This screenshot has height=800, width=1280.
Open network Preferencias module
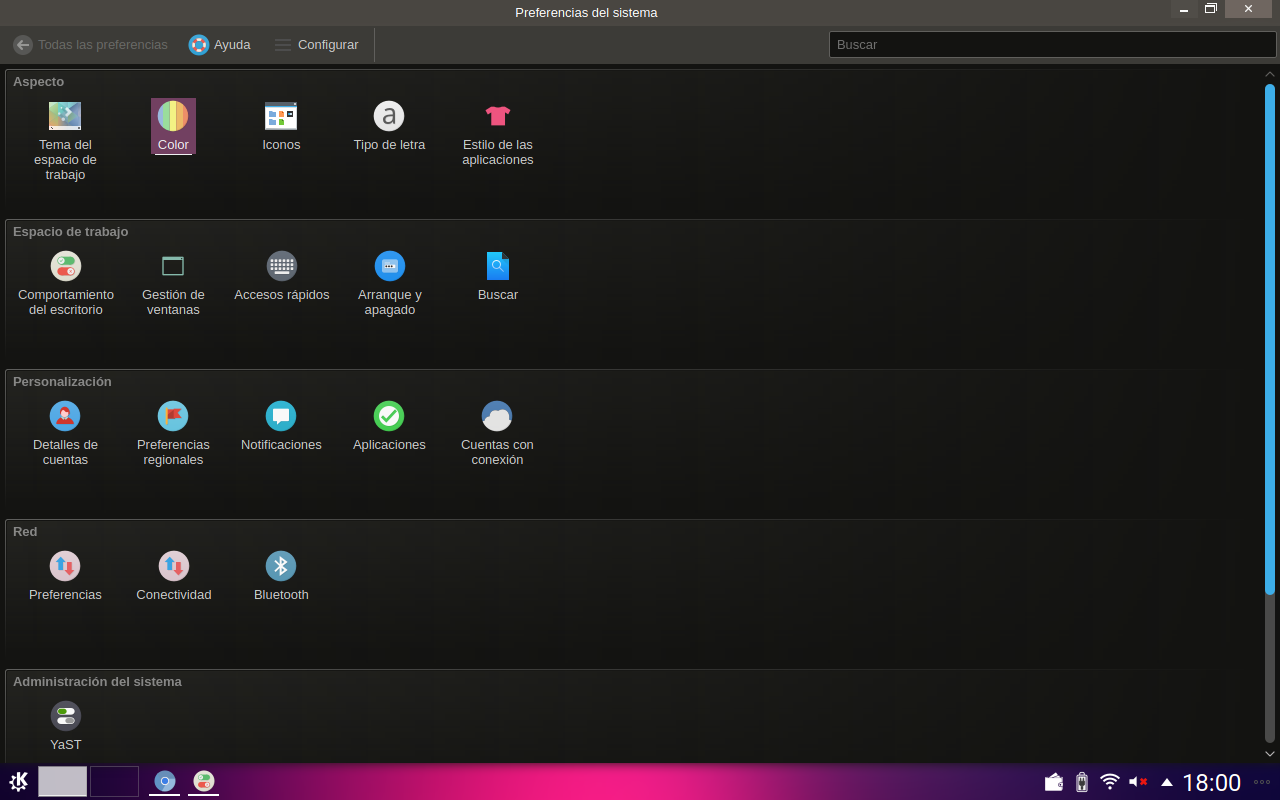[65, 576]
